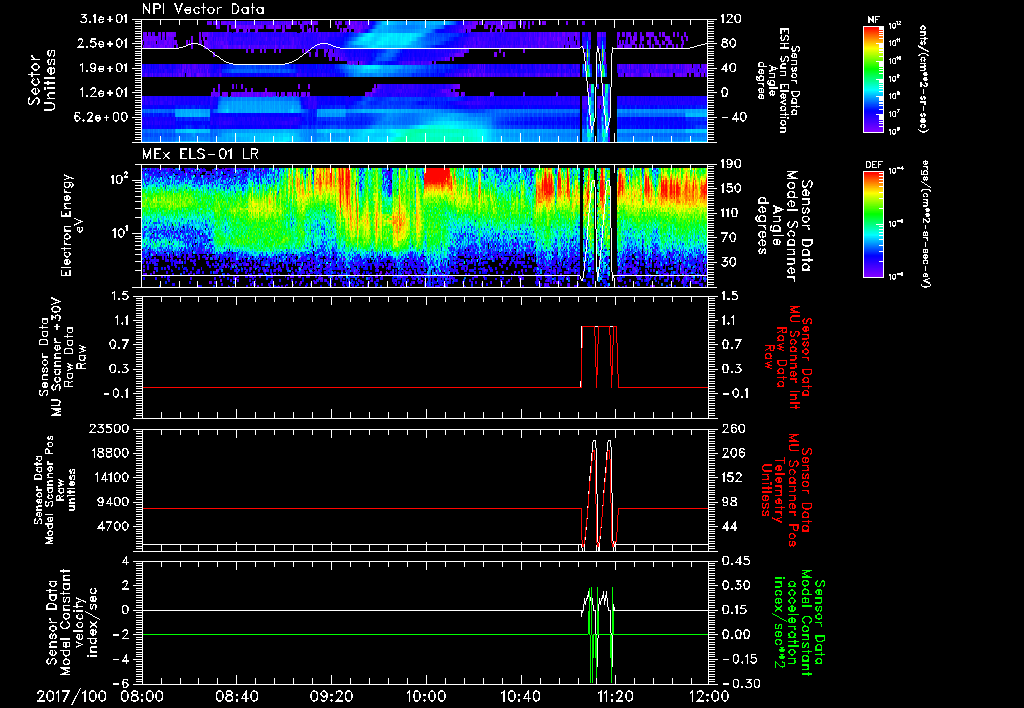Click the 10:40 time axis label

click(x=520, y=696)
